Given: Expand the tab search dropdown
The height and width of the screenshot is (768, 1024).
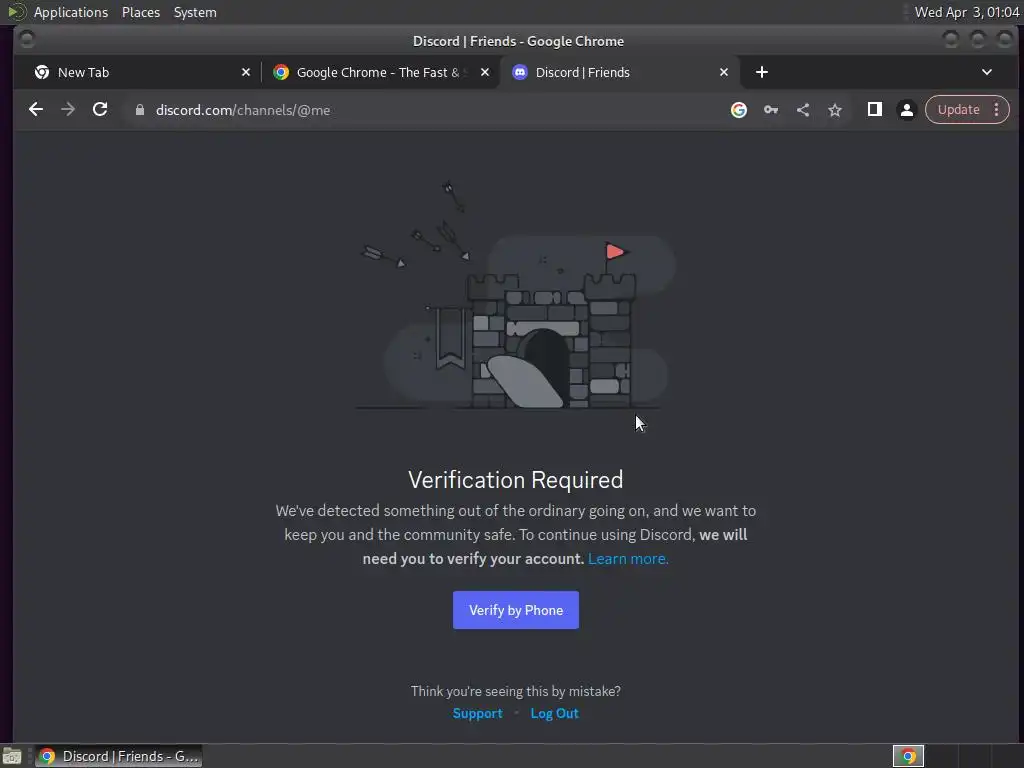Looking at the screenshot, I should pyautogui.click(x=987, y=72).
